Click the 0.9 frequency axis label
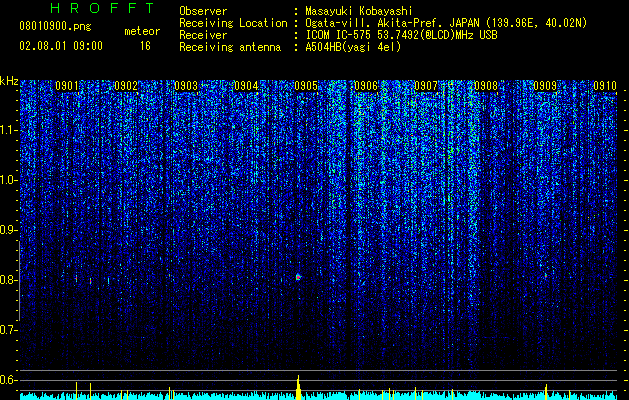 point(8,230)
